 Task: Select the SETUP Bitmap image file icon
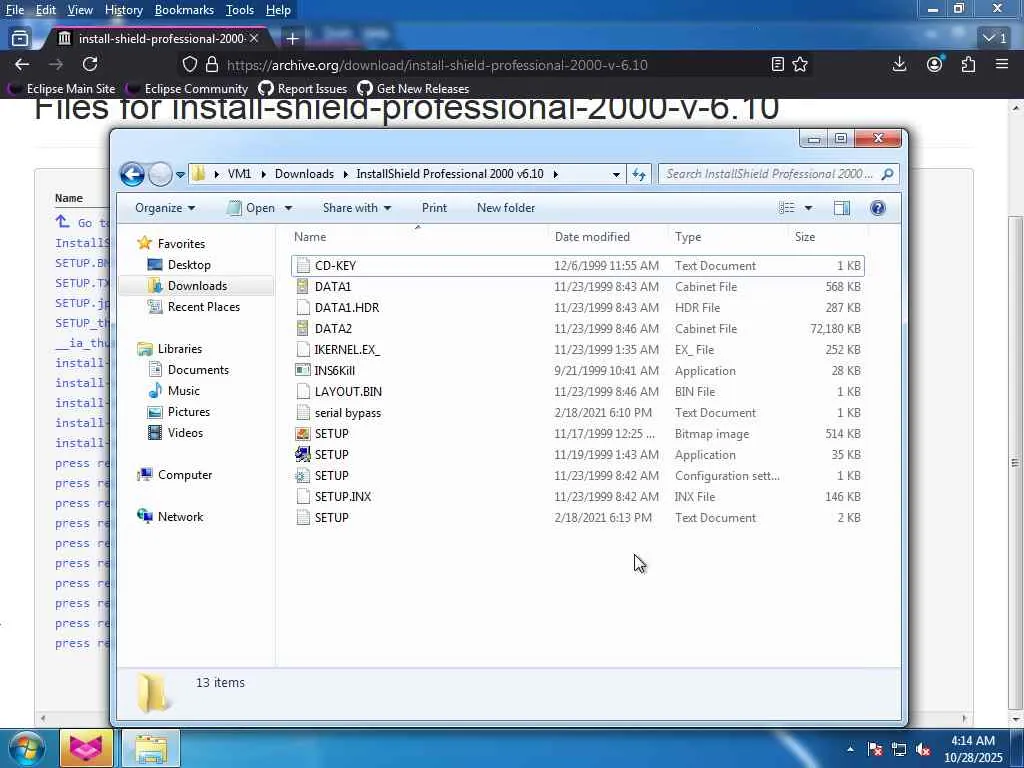(302, 434)
